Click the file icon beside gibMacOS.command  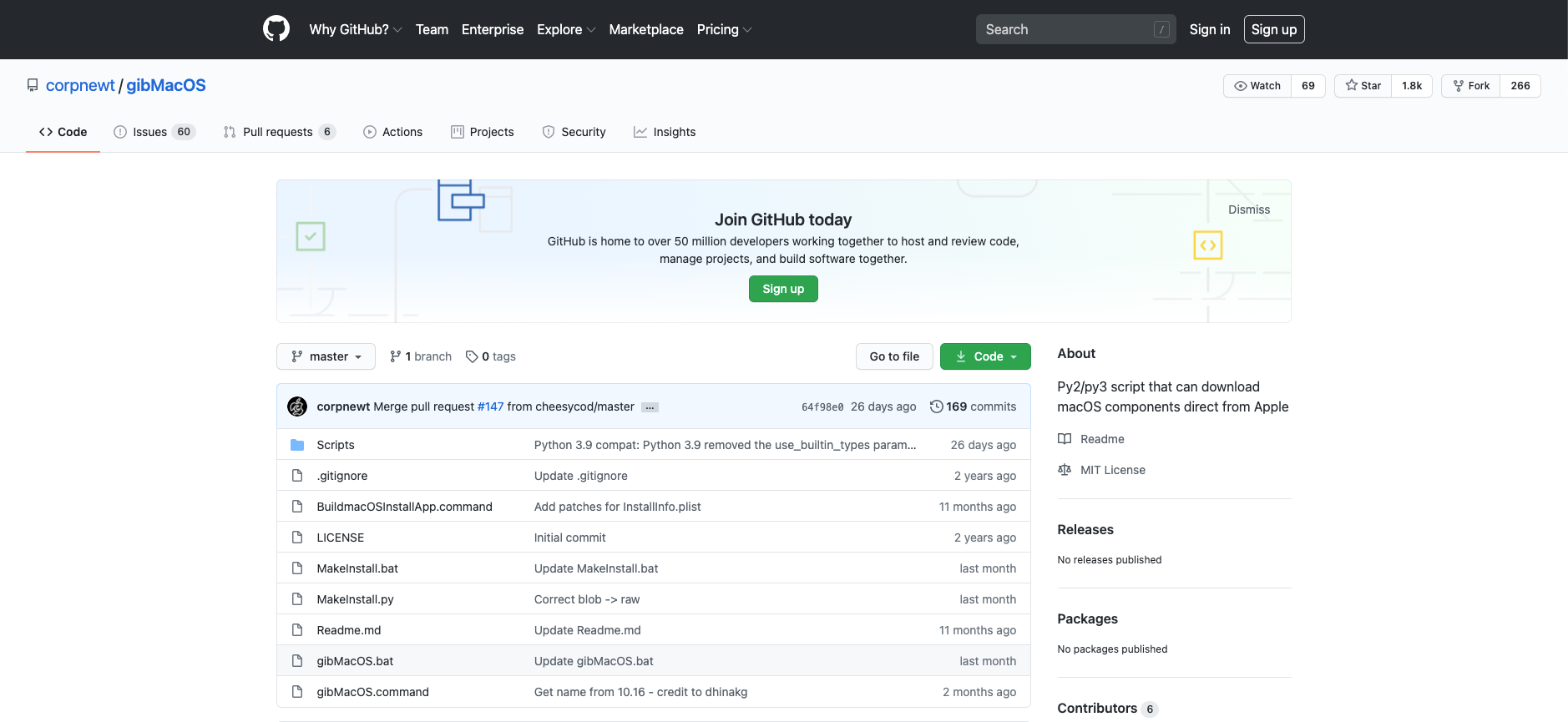point(297,692)
